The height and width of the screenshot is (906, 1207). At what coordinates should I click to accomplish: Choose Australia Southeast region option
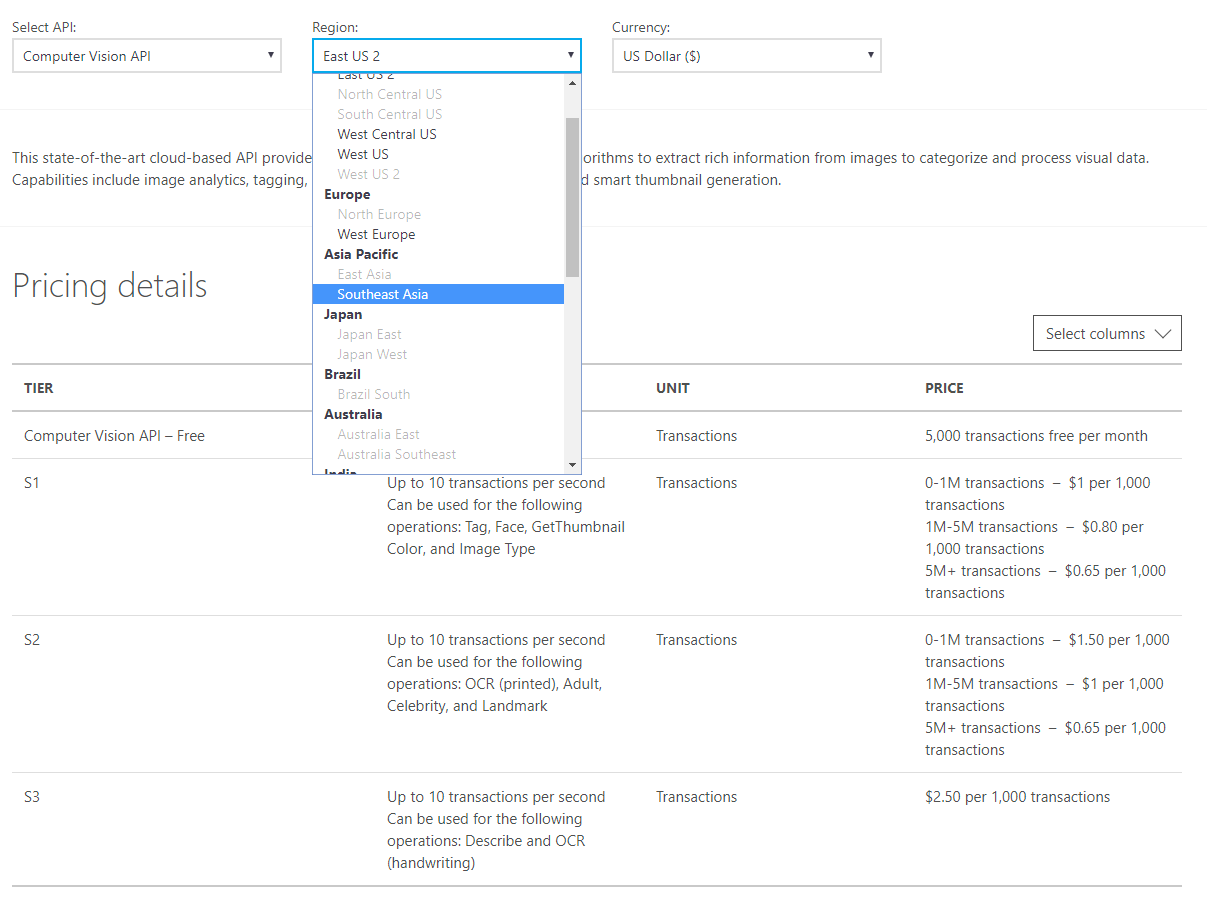[396, 454]
